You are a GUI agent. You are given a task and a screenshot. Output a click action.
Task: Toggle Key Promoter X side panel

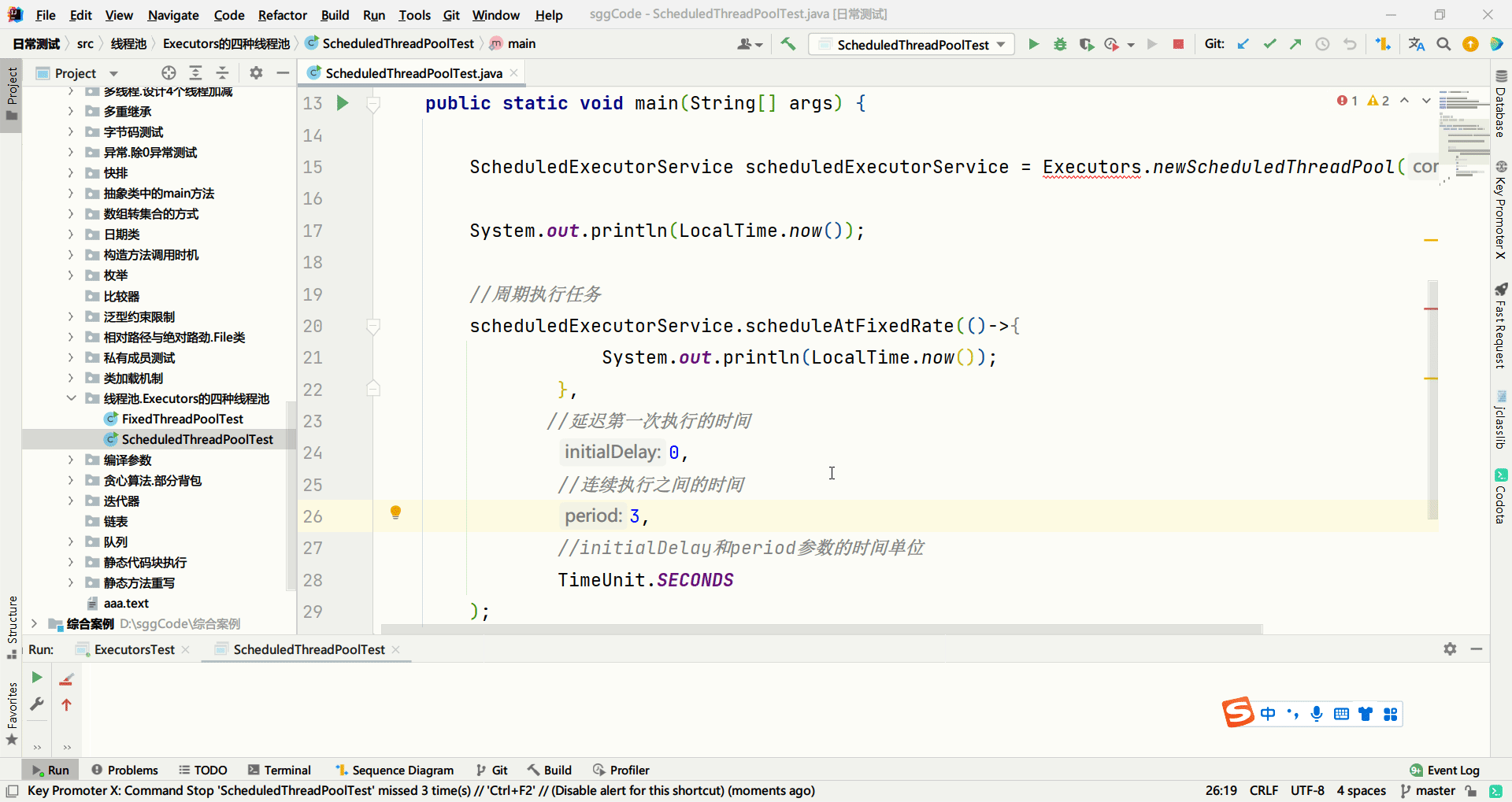coord(1501,209)
